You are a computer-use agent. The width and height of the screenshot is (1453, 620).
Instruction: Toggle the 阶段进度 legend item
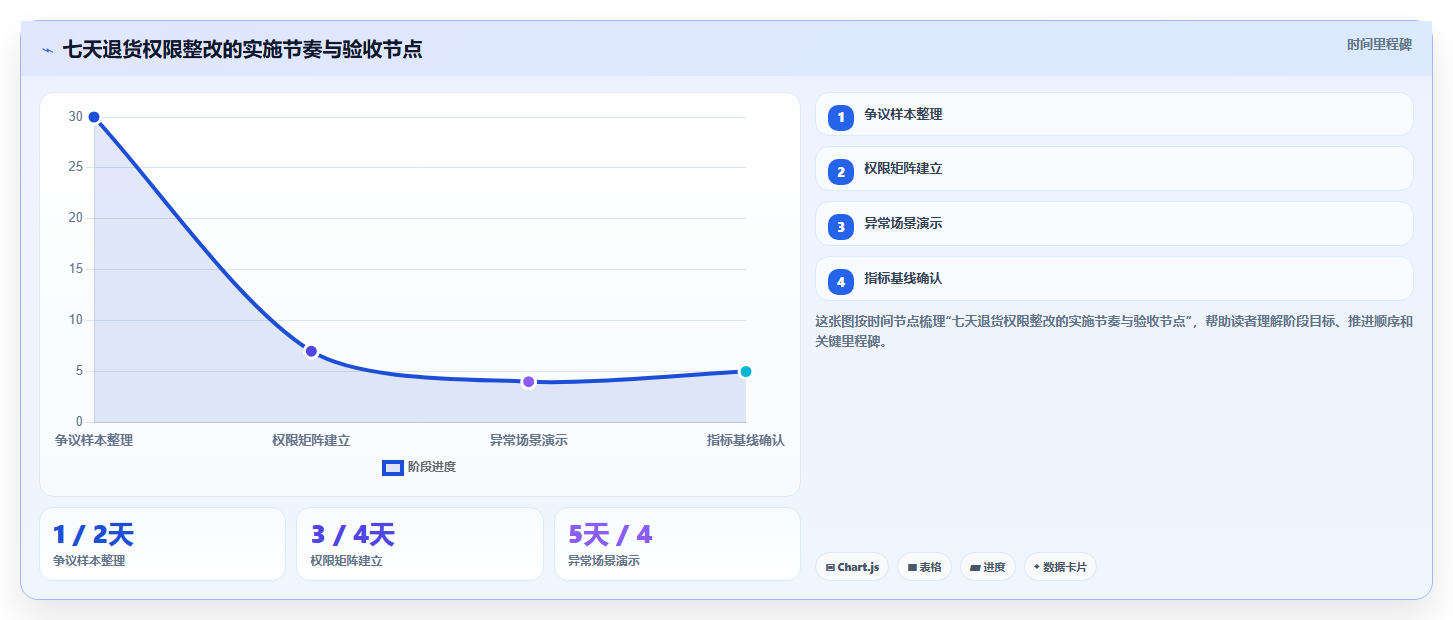[x=419, y=467]
